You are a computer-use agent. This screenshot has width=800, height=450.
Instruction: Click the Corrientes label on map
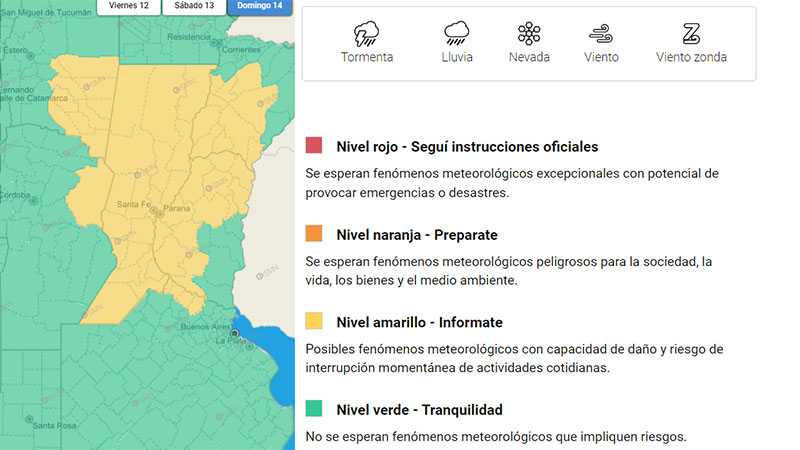pos(240,48)
